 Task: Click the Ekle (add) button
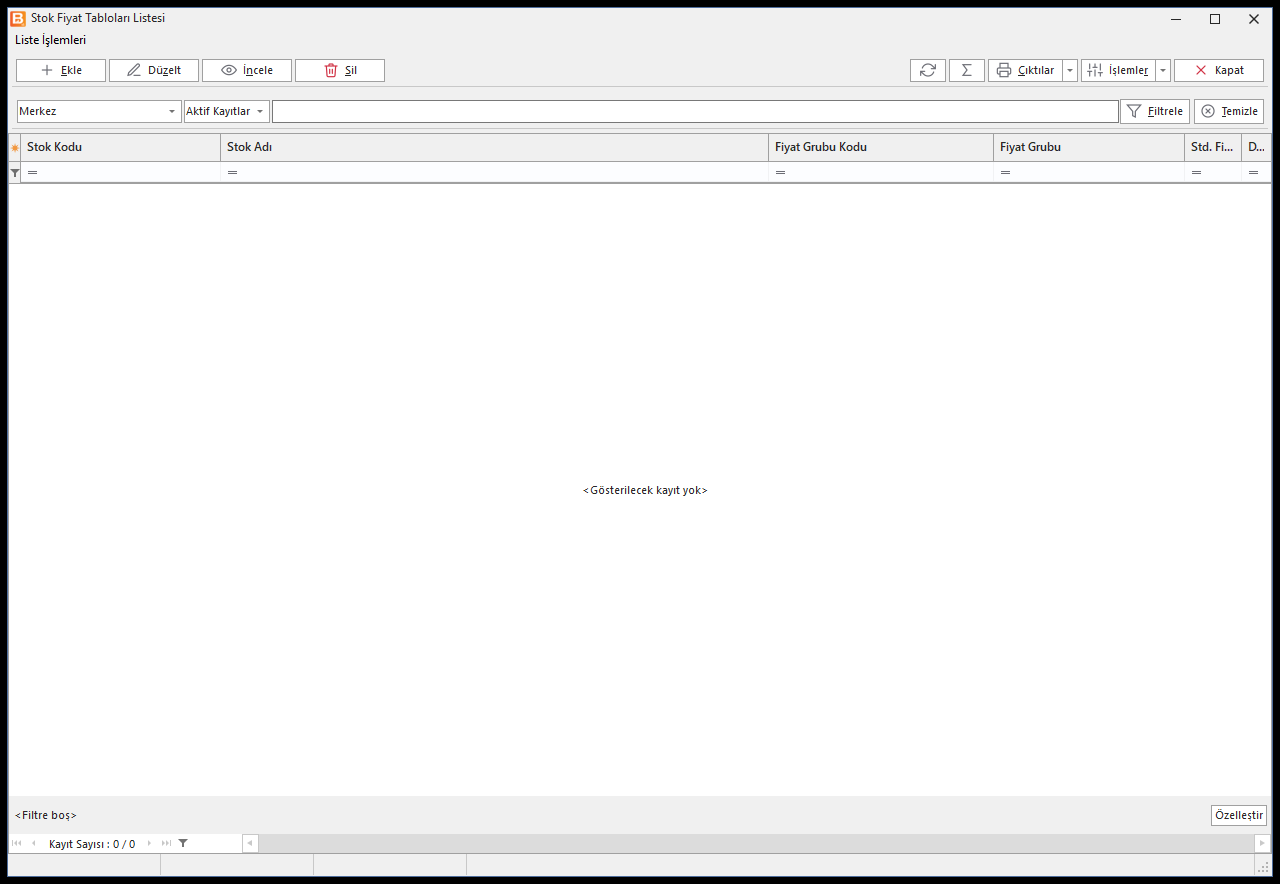[61, 70]
